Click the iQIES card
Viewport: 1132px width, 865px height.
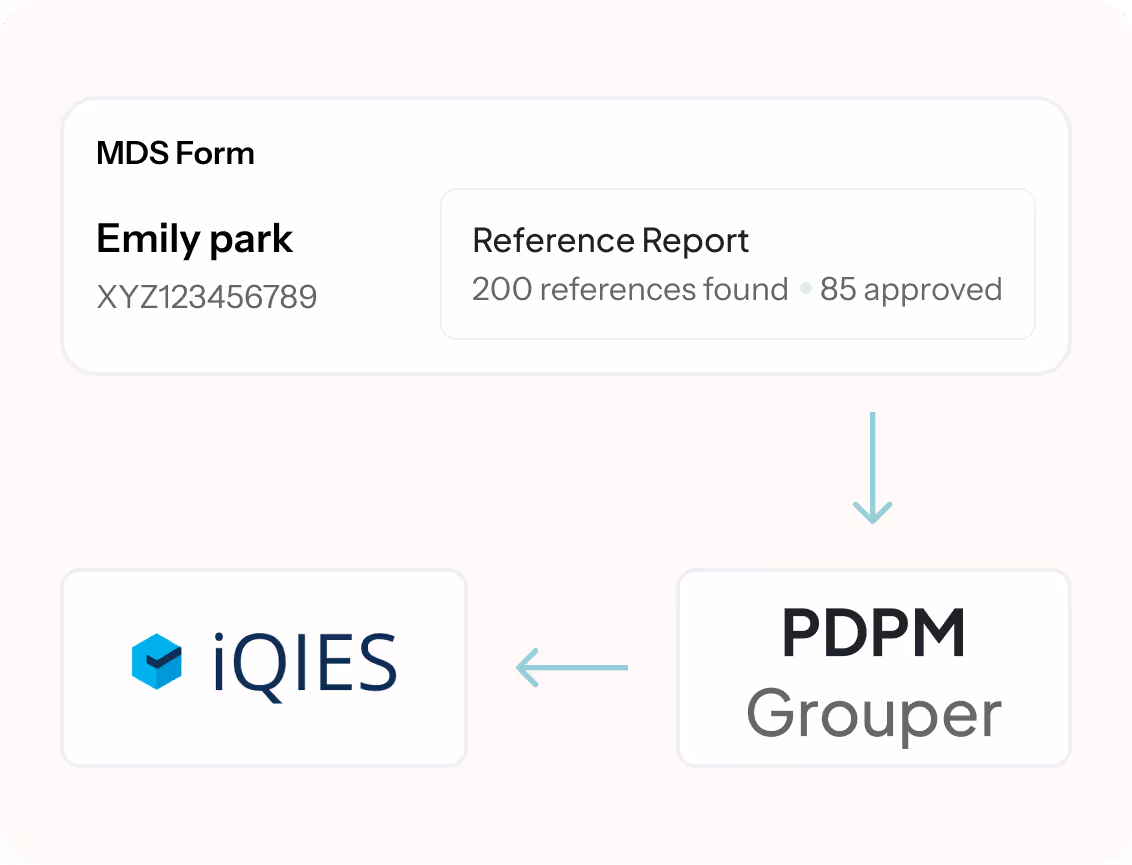tap(264, 668)
